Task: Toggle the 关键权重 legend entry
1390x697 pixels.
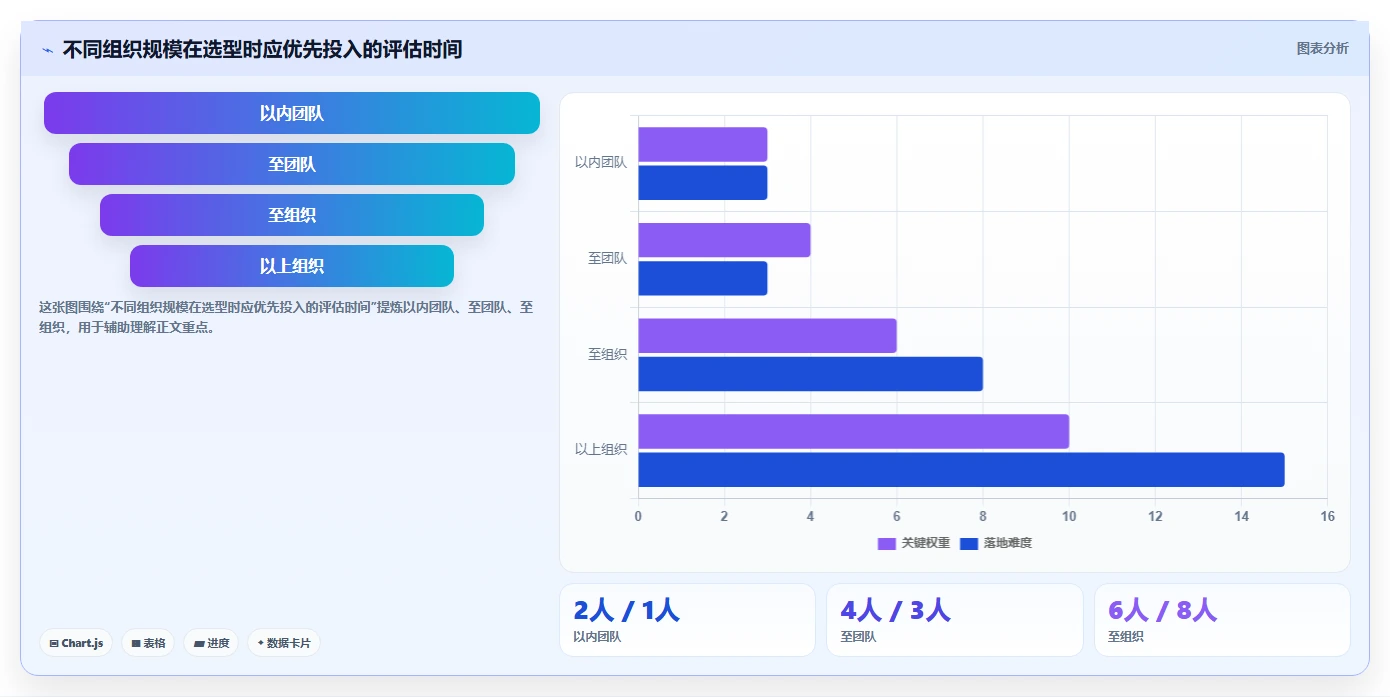Action: tap(914, 543)
